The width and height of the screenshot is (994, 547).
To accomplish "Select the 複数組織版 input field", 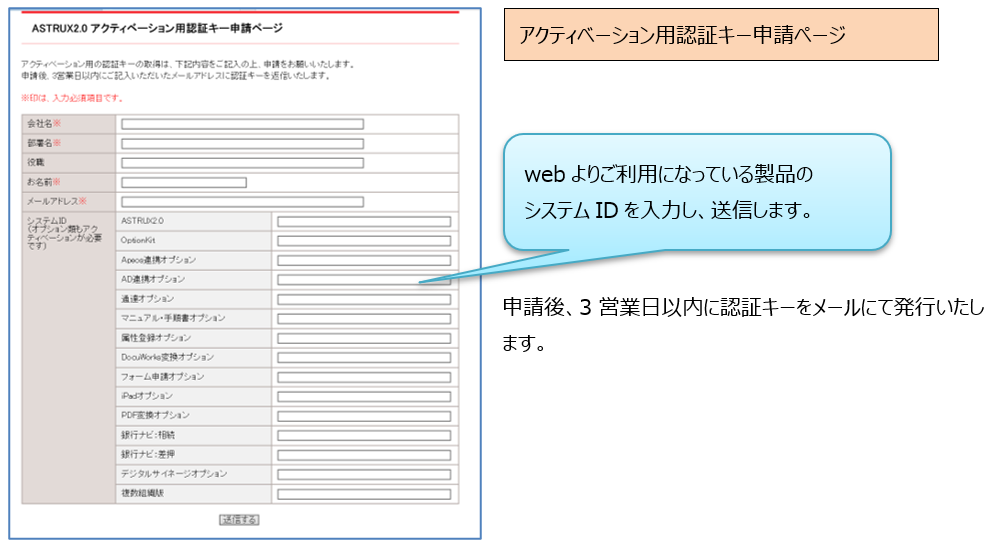I will [364, 494].
